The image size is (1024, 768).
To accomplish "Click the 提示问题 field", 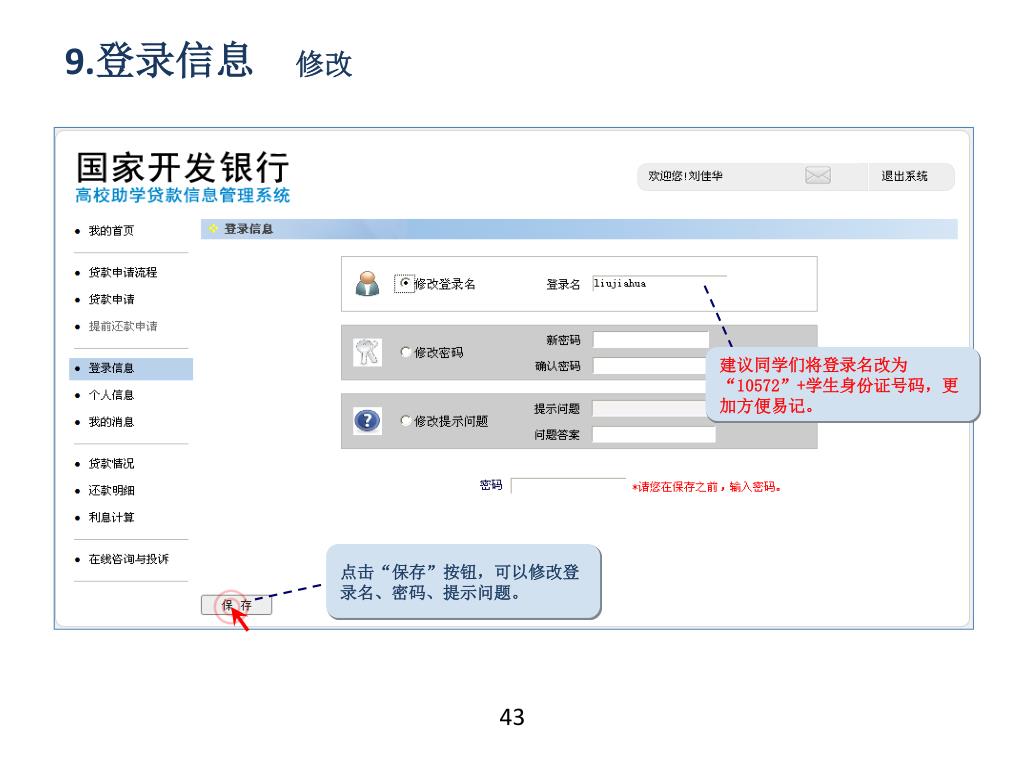I will 650,409.
